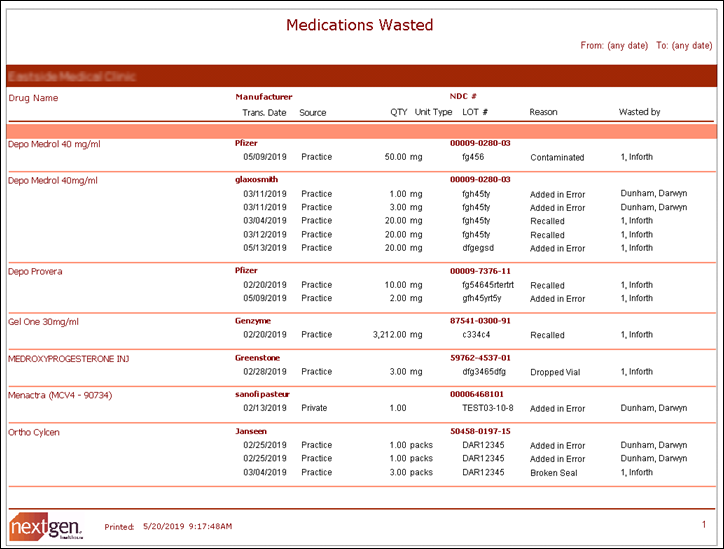Select Menactra (MCV4 - 90734) drug name

point(60,395)
